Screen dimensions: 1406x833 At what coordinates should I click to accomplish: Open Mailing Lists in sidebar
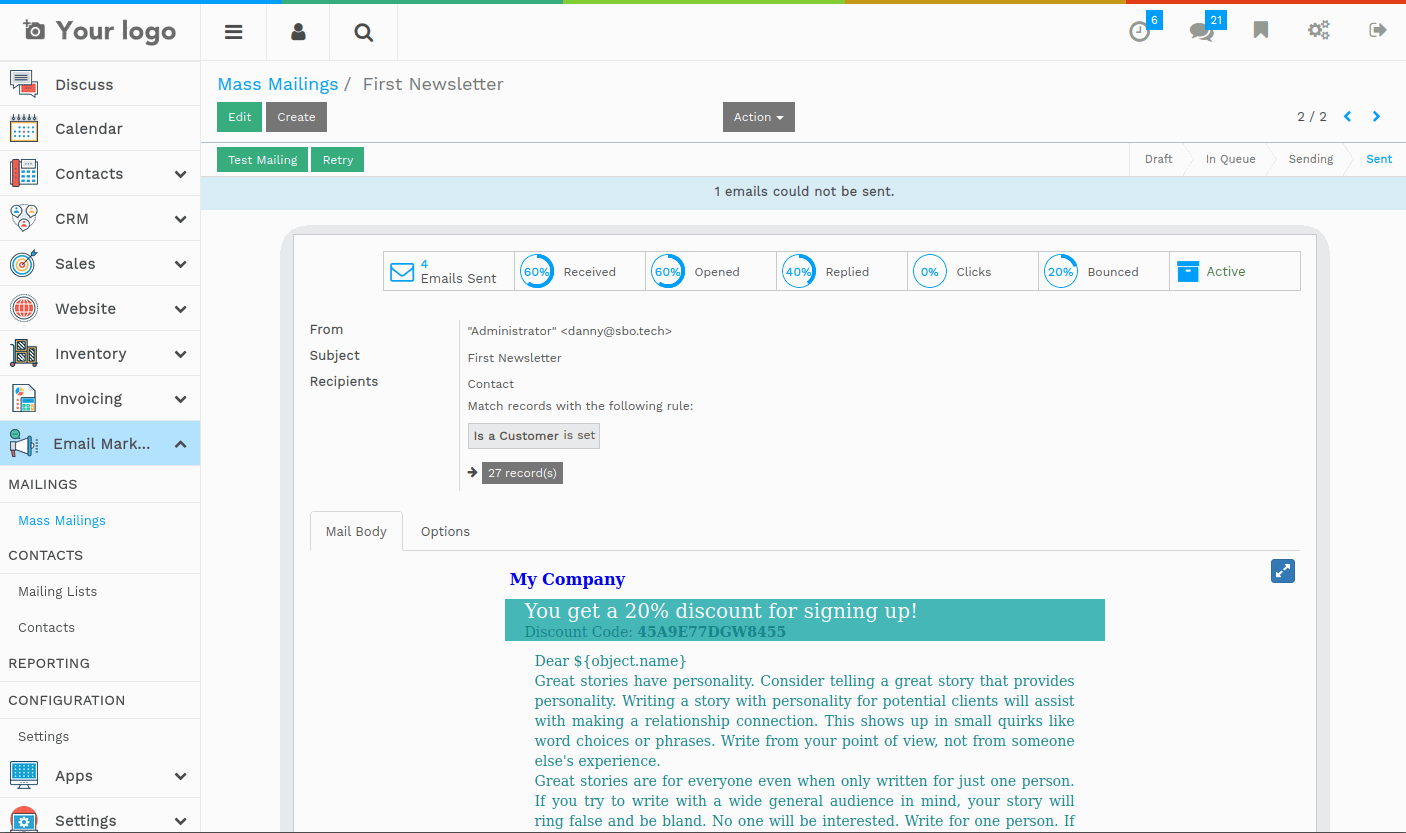tap(58, 591)
